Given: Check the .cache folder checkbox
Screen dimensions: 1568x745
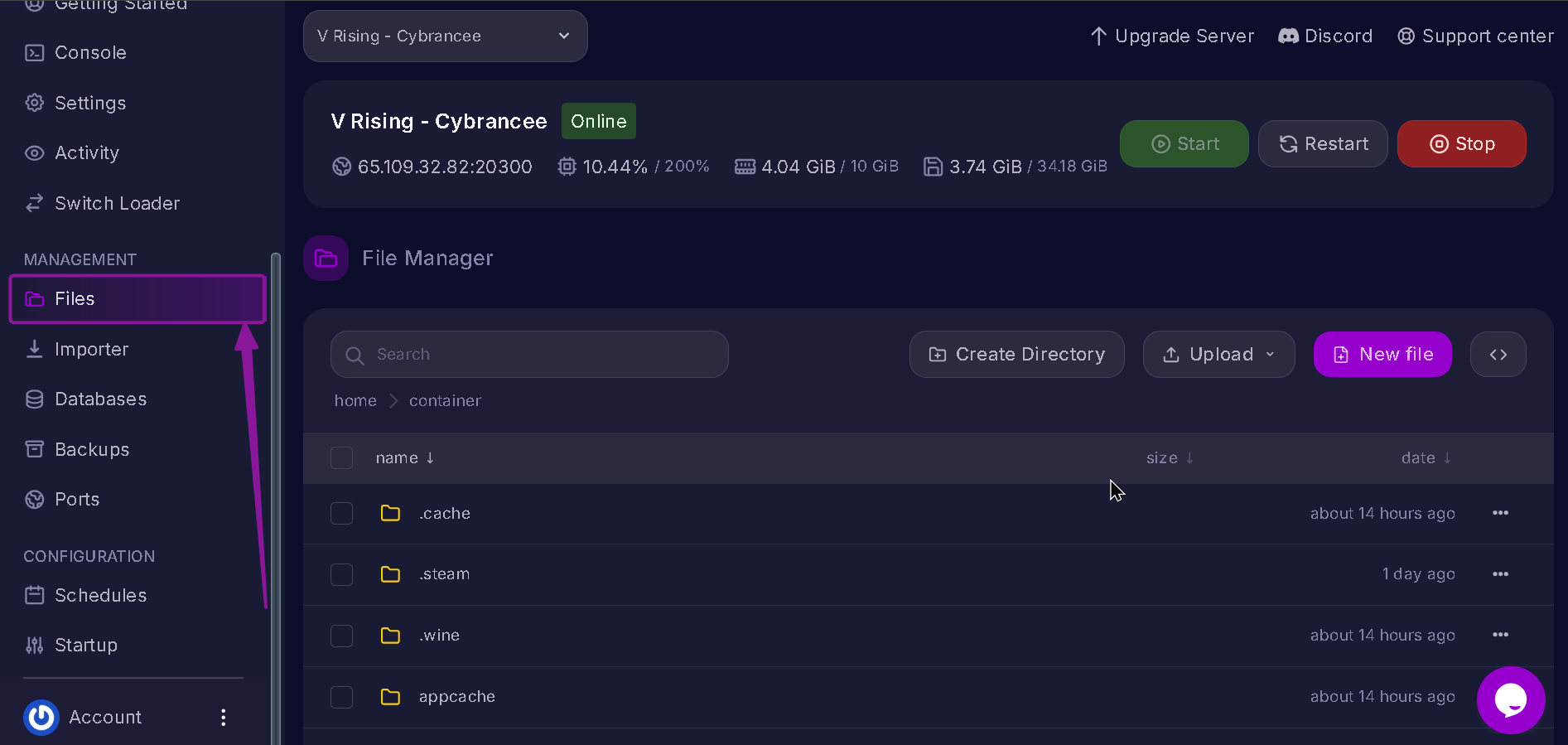Looking at the screenshot, I should 342,514.
